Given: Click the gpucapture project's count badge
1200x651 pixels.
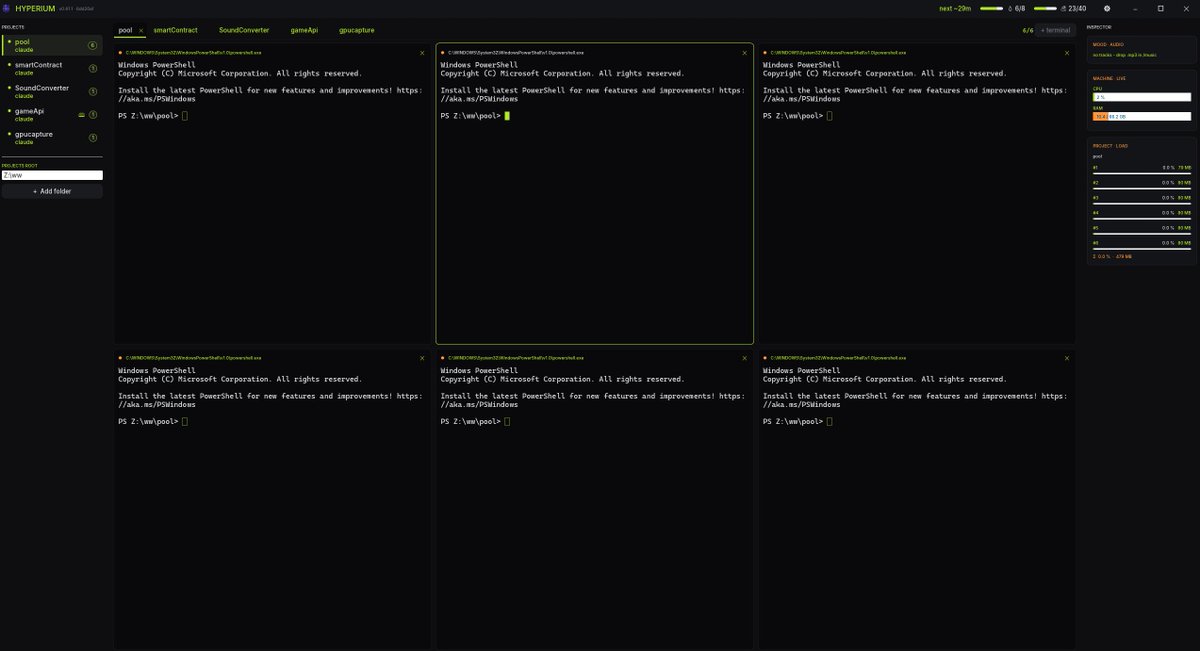Looking at the screenshot, I should point(93,137).
